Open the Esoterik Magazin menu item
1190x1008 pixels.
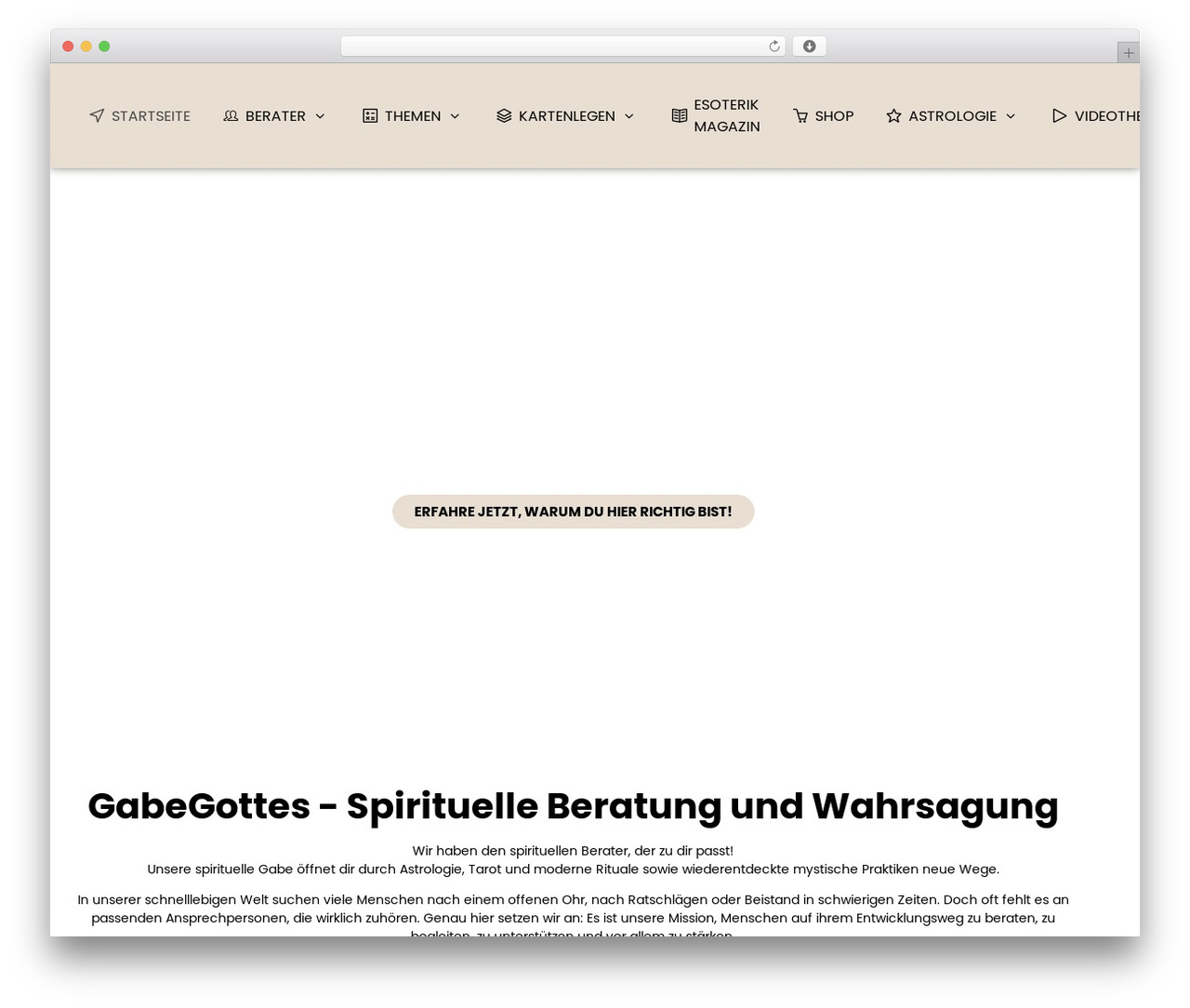[x=716, y=115]
